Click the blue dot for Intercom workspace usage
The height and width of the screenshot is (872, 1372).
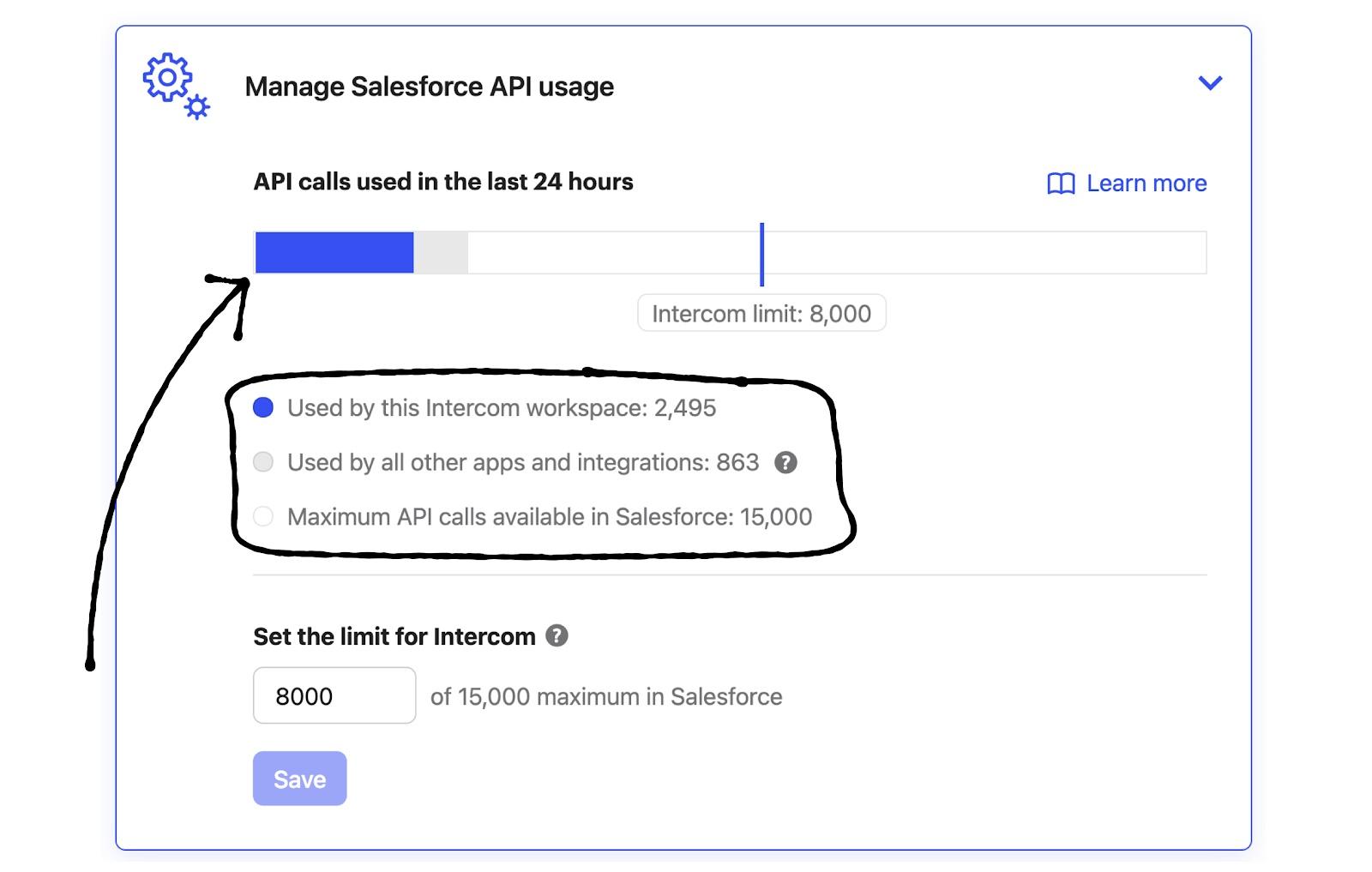coord(263,408)
